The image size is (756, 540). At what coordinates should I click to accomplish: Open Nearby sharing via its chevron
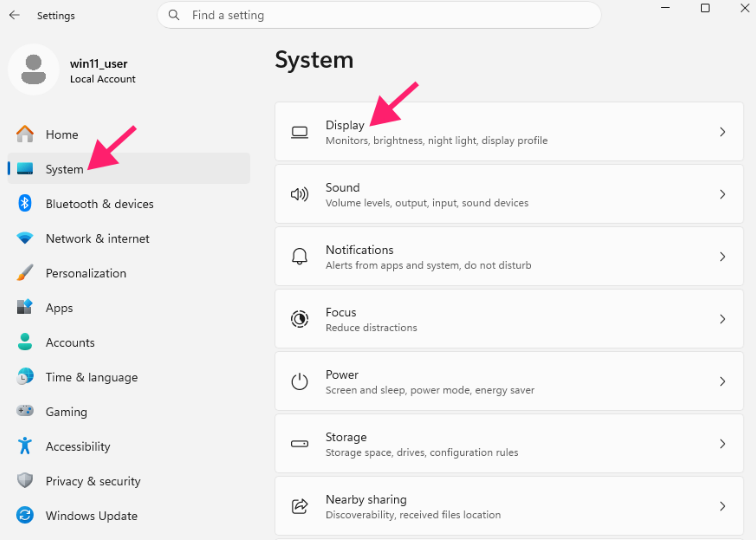tap(722, 506)
